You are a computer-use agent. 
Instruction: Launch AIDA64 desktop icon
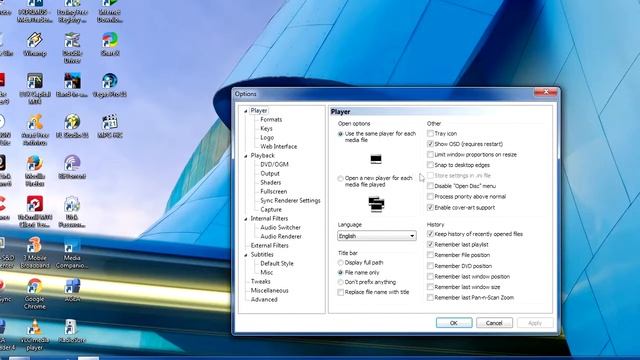pos(72,290)
